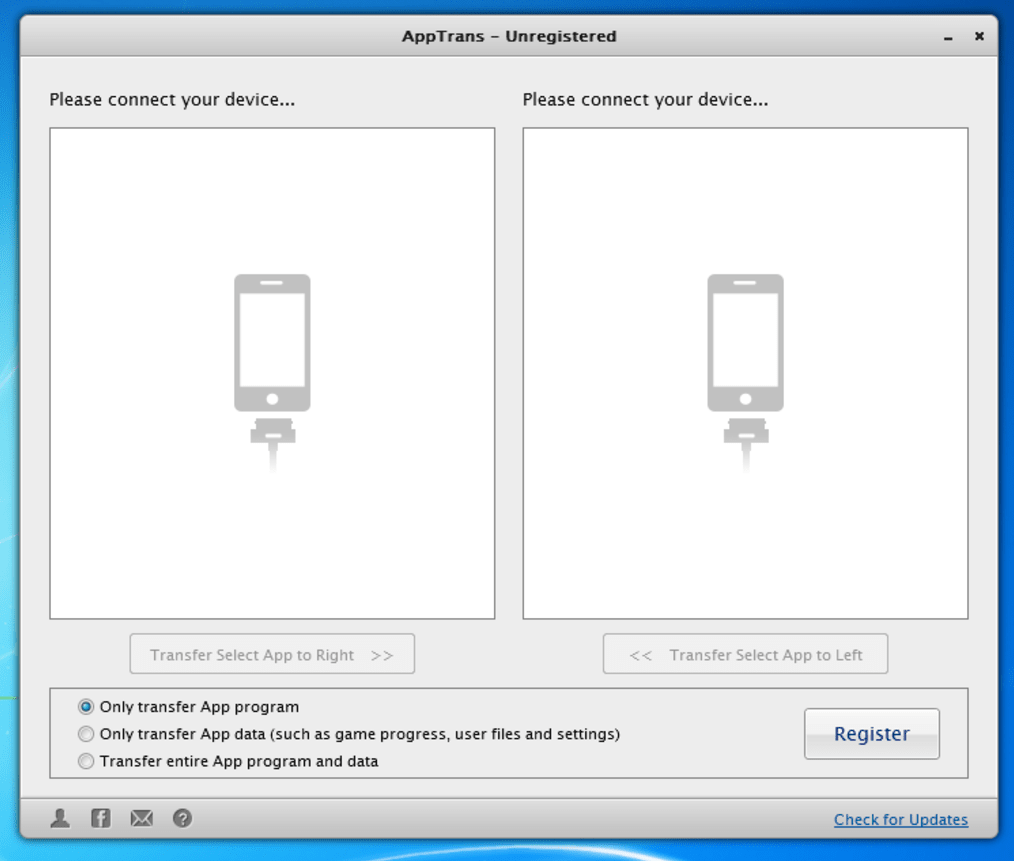Open the Facebook page icon

click(x=101, y=818)
